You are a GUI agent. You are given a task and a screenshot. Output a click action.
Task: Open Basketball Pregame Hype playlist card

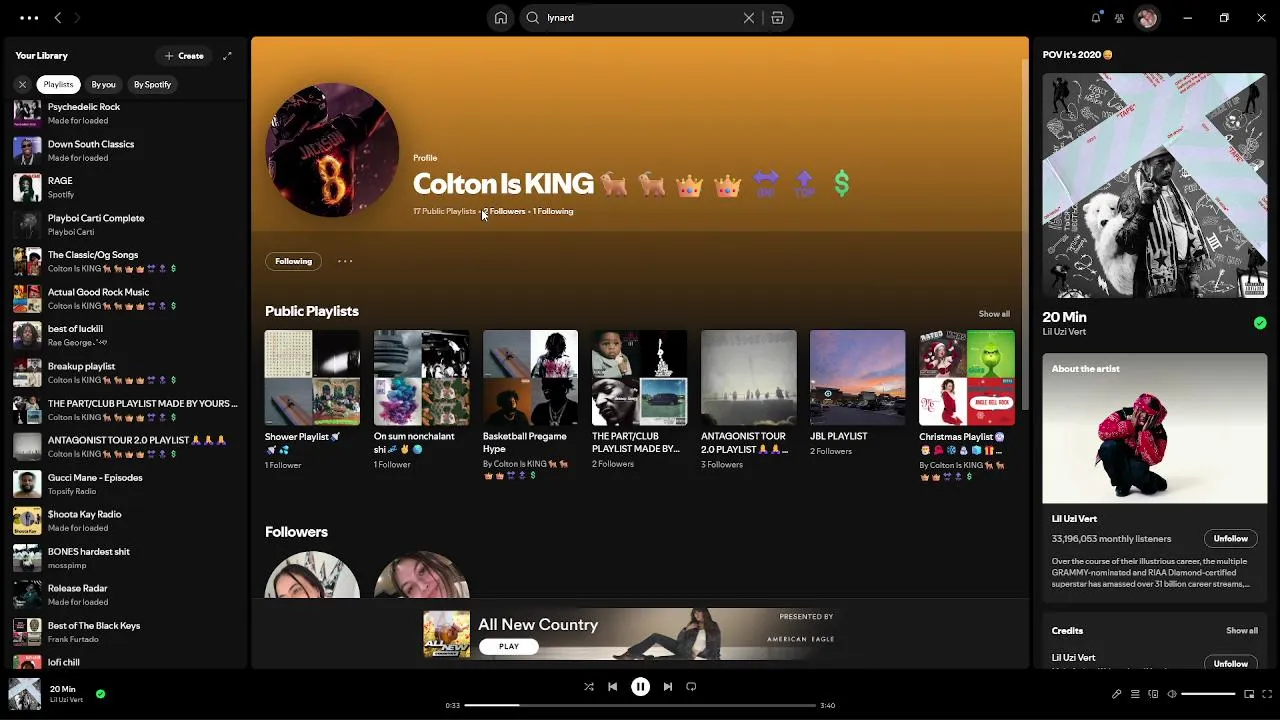(530, 404)
